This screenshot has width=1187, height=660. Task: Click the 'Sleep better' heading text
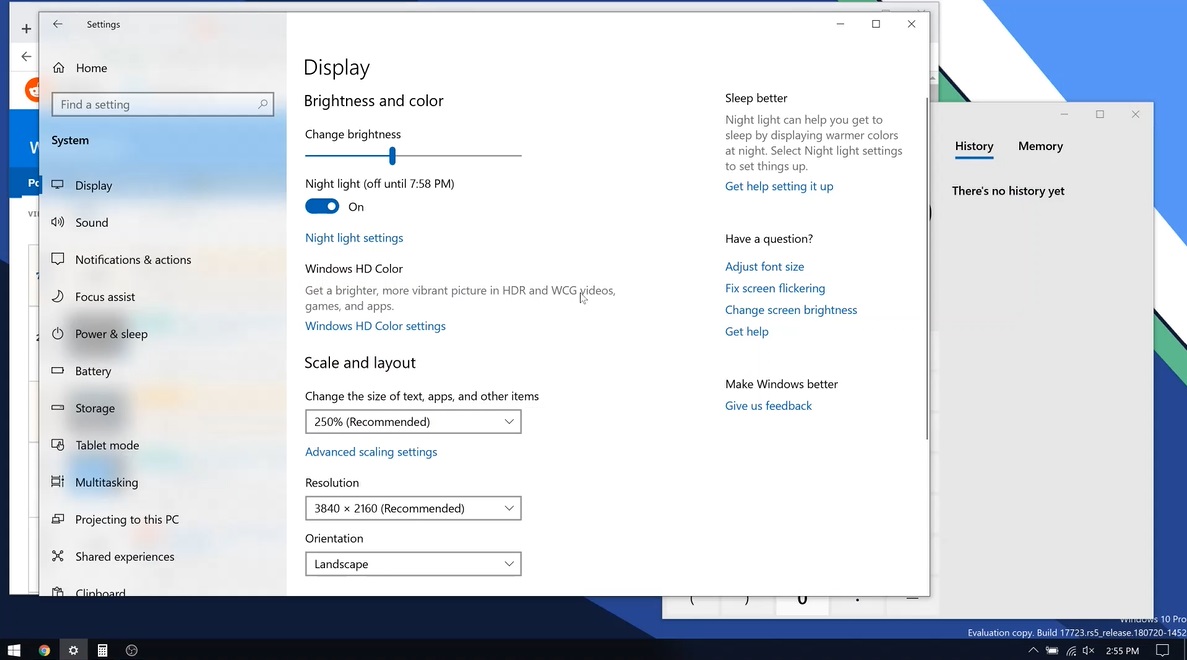tap(756, 98)
